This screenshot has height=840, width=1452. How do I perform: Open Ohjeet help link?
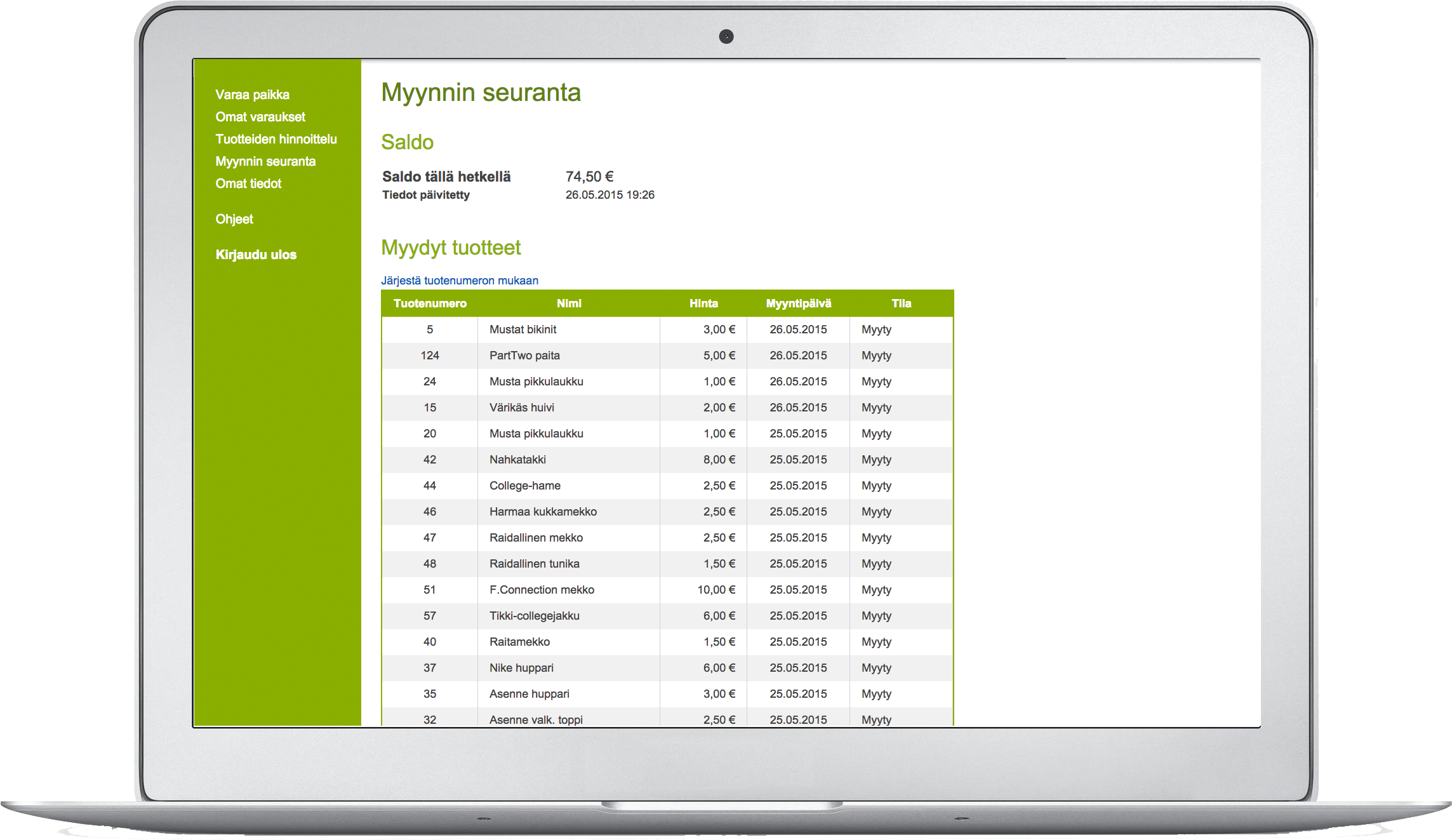point(234,219)
